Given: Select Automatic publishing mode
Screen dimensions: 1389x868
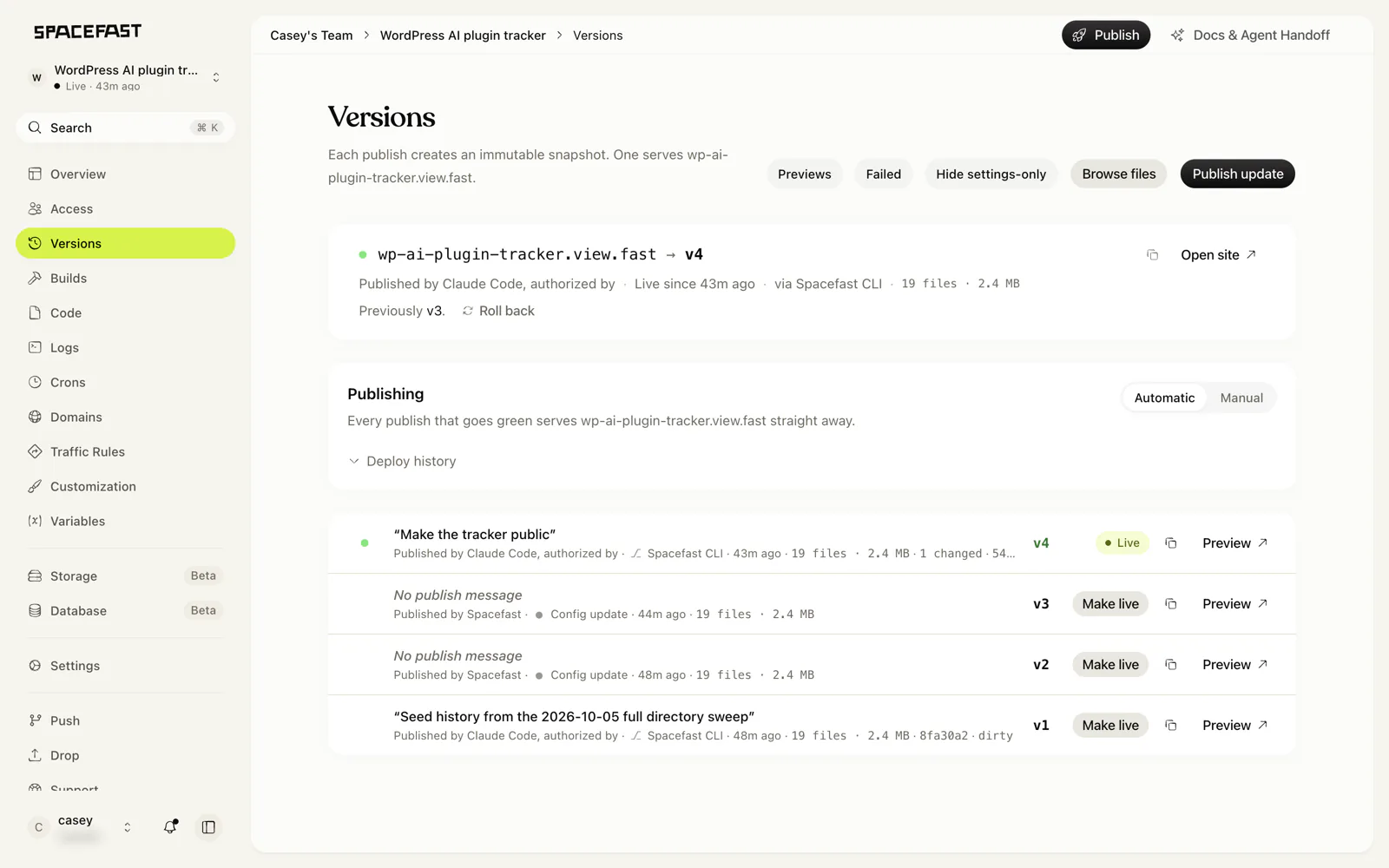Looking at the screenshot, I should pyautogui.click(x=1164, y=398).
